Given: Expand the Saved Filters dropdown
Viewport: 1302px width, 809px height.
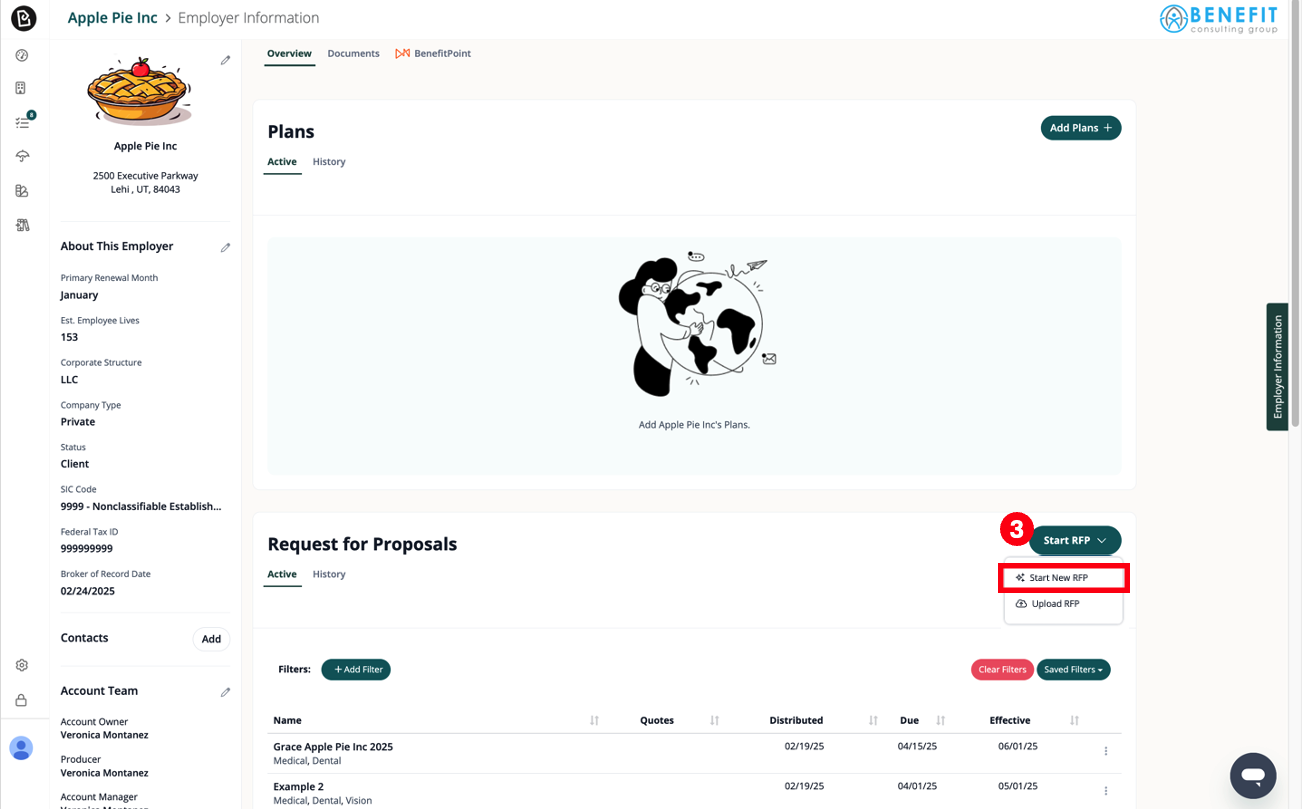Looking at the screenshot, I should tap(1073, 669).
